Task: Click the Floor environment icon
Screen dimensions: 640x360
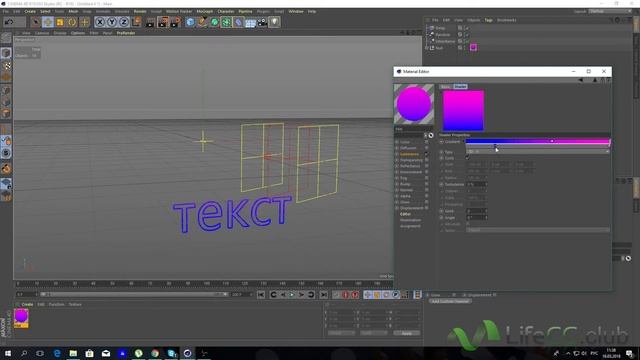Action: pos(251,22)
